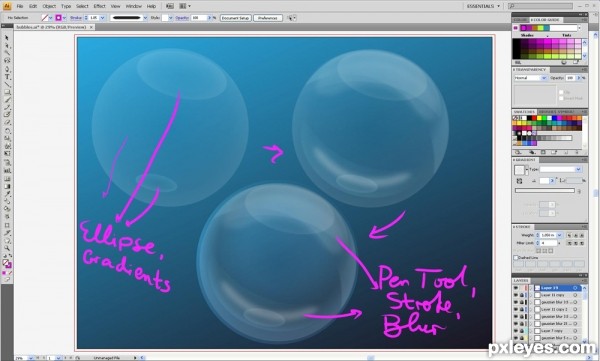Unlock the Layer 11 copy layer
This screenshot has width=600, height=361.
tap(522, 295)
